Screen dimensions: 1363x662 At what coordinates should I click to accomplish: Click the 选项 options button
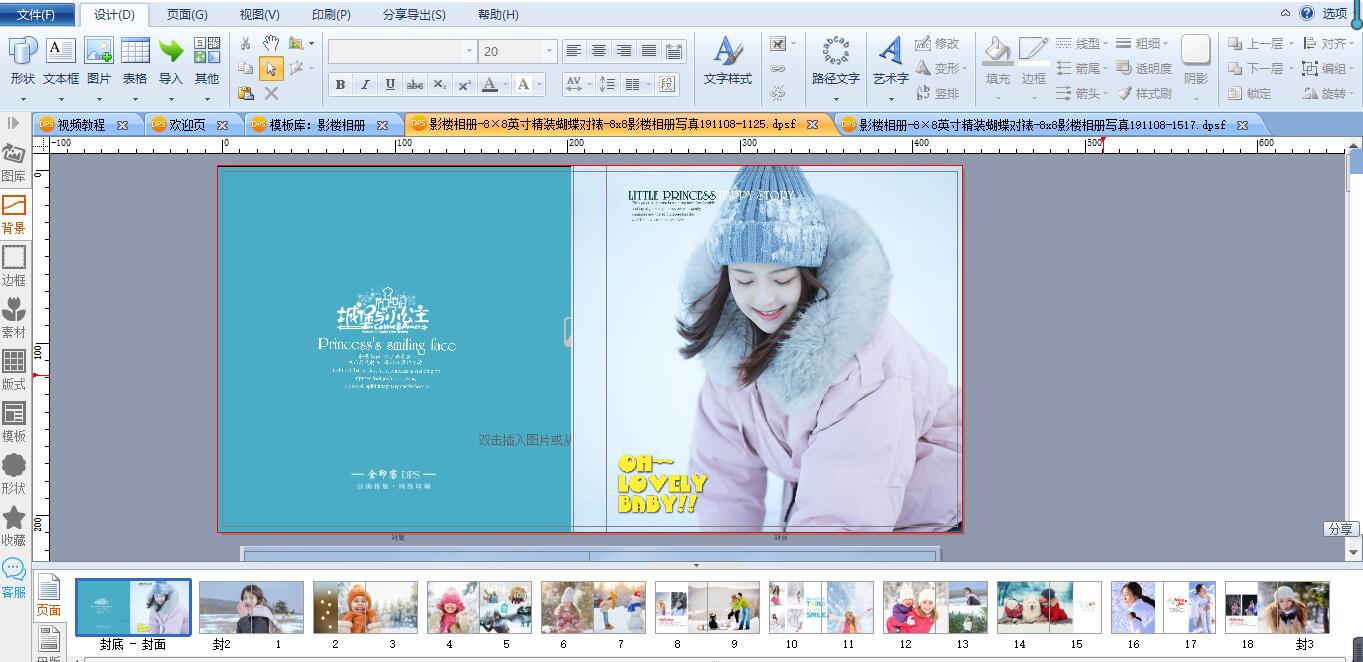[x=1334, y=13]
